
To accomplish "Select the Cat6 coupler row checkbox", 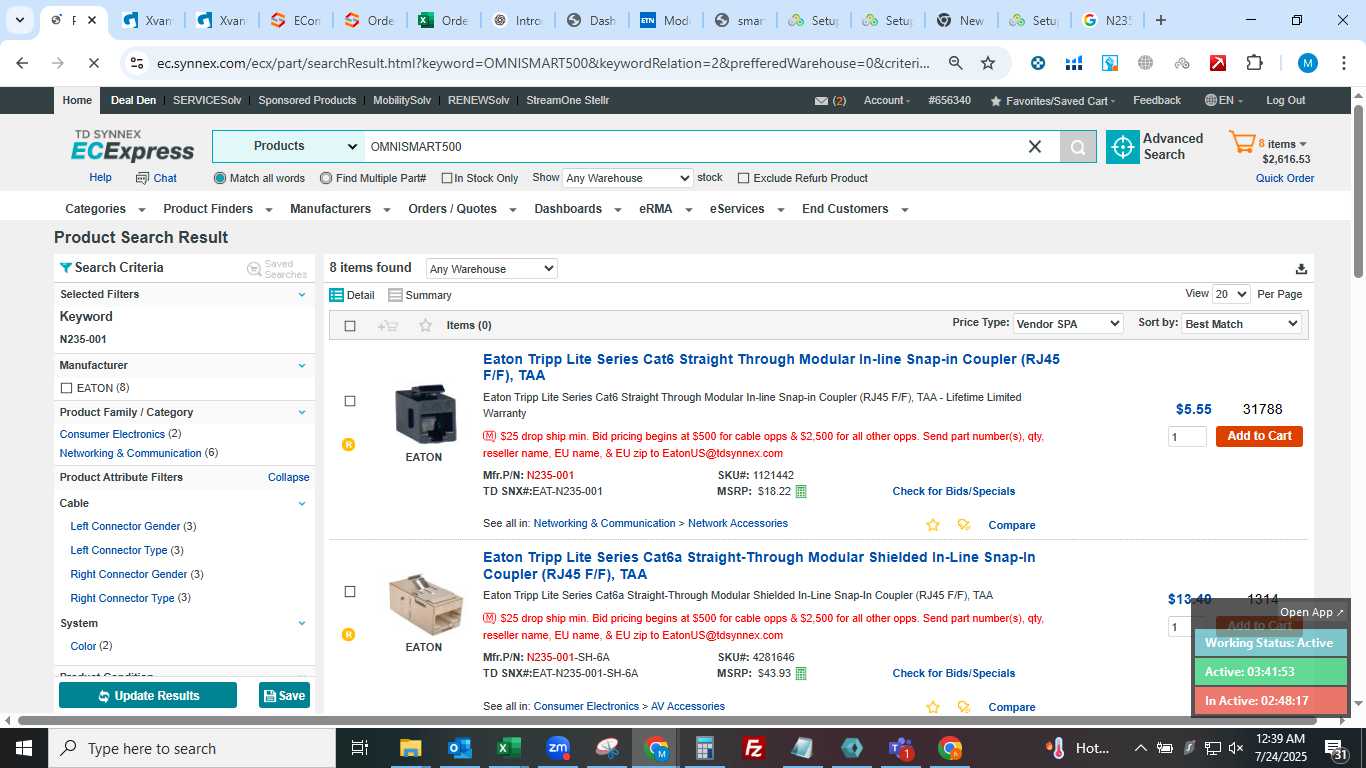I will [x=350, y=401].
